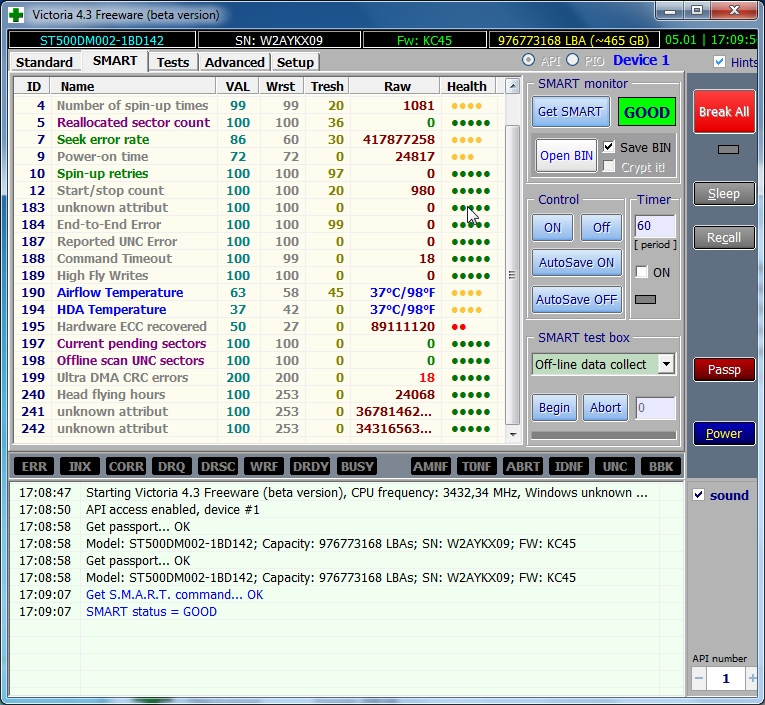765x705 pixels.
Task: Click the green cross Victoria app icon
Action: pyautogui.click(x=16, y=15)
